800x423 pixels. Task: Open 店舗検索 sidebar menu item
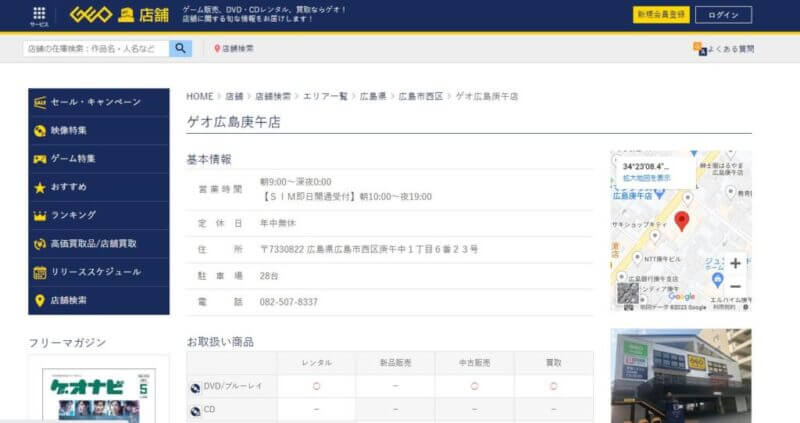pyautogui.click(x=99, y=301)
